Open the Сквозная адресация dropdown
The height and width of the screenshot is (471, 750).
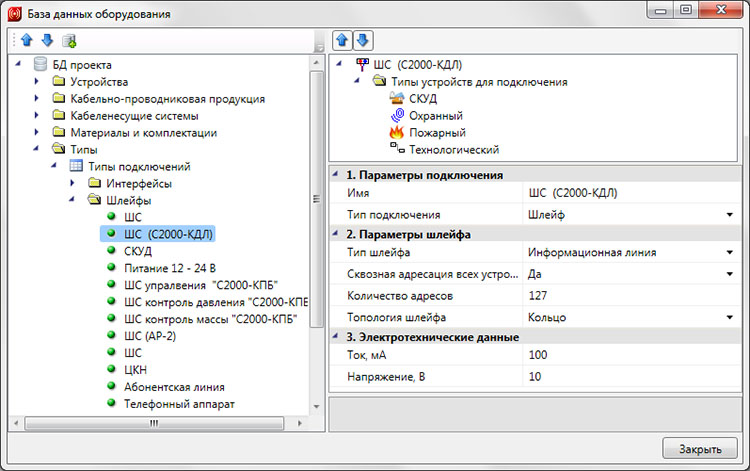tap(729, 274)
